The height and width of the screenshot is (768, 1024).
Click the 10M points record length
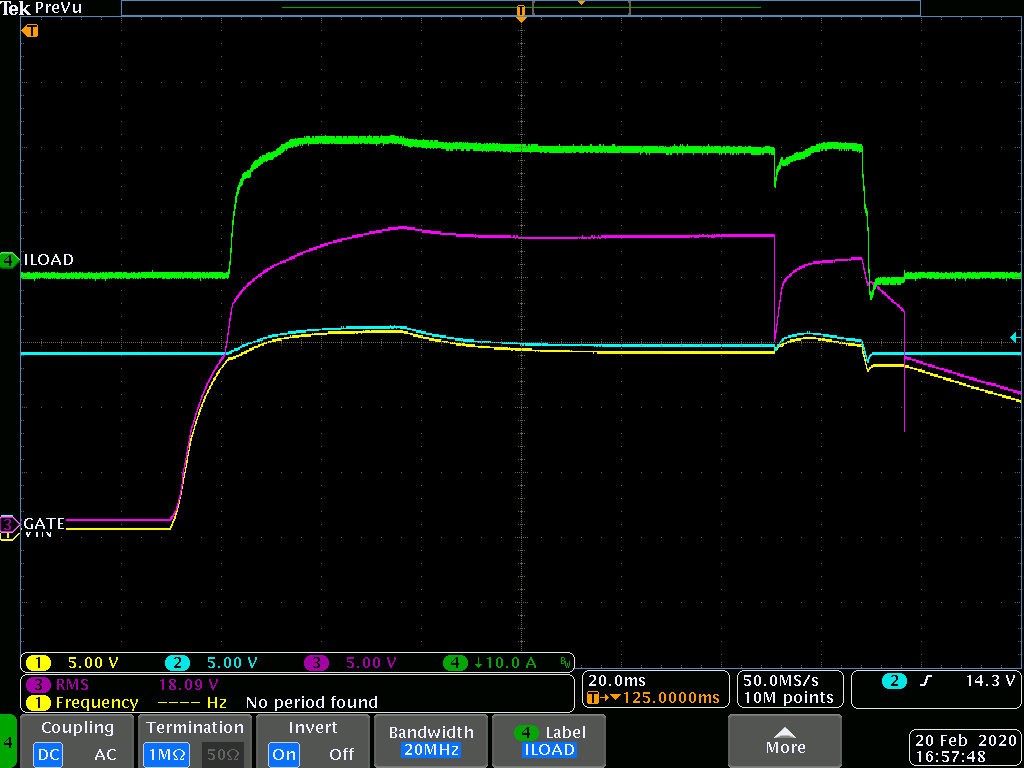coord(789,697)
